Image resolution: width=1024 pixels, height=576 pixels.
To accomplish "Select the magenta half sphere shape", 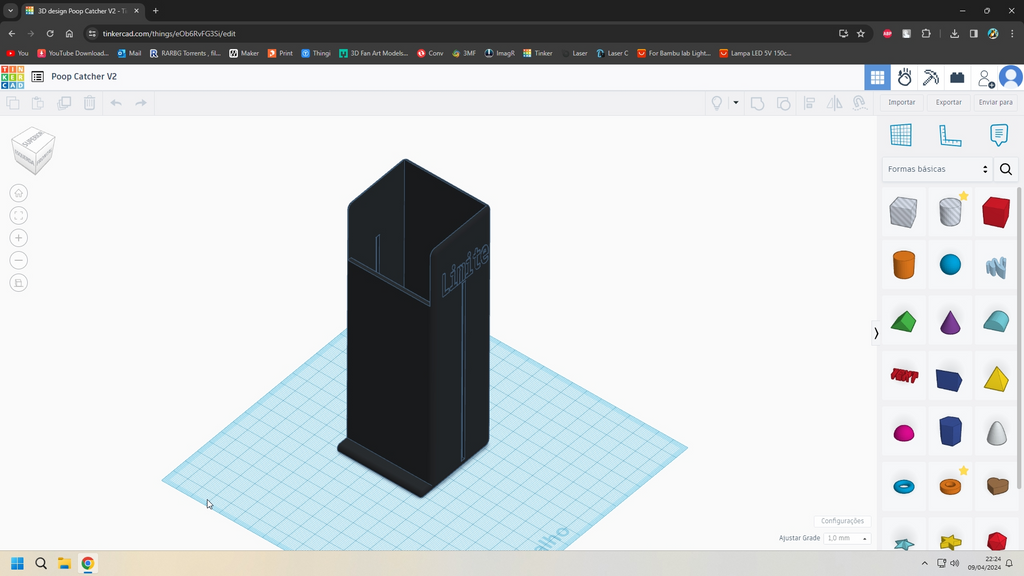I will tap(904, 433).
